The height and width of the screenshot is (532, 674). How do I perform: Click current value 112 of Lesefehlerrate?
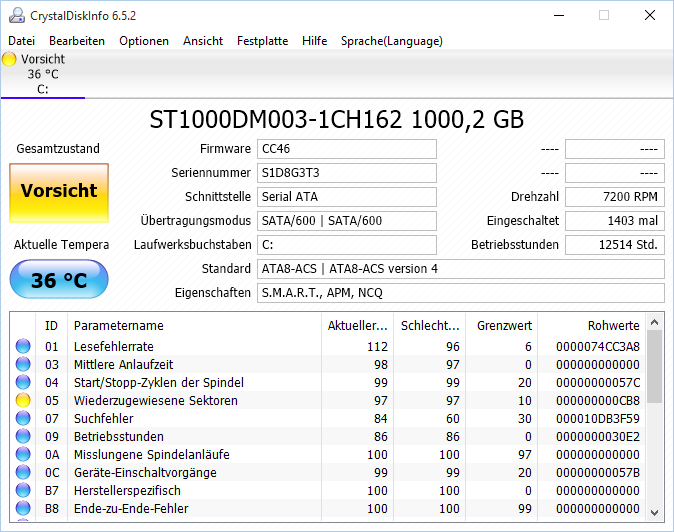click(x=377, y=346)
